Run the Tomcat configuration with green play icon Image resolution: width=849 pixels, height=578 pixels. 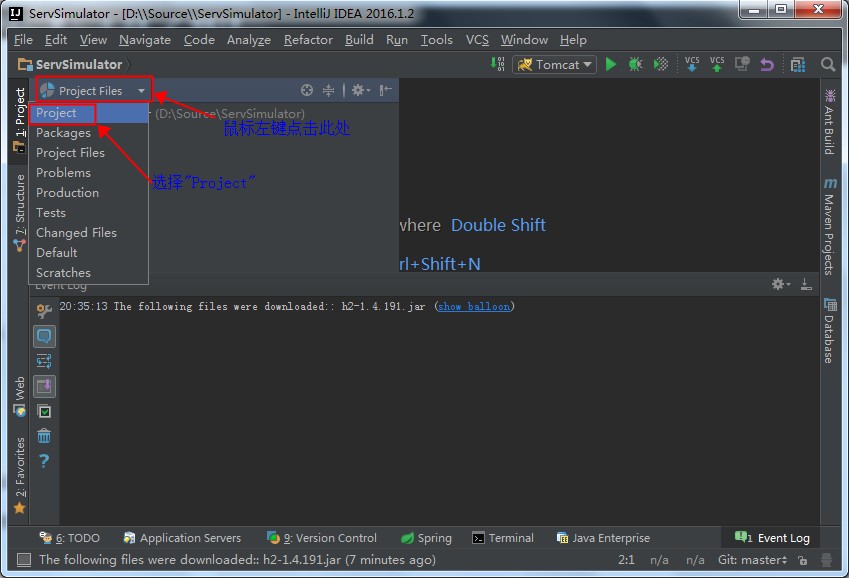tap(611, 64)
